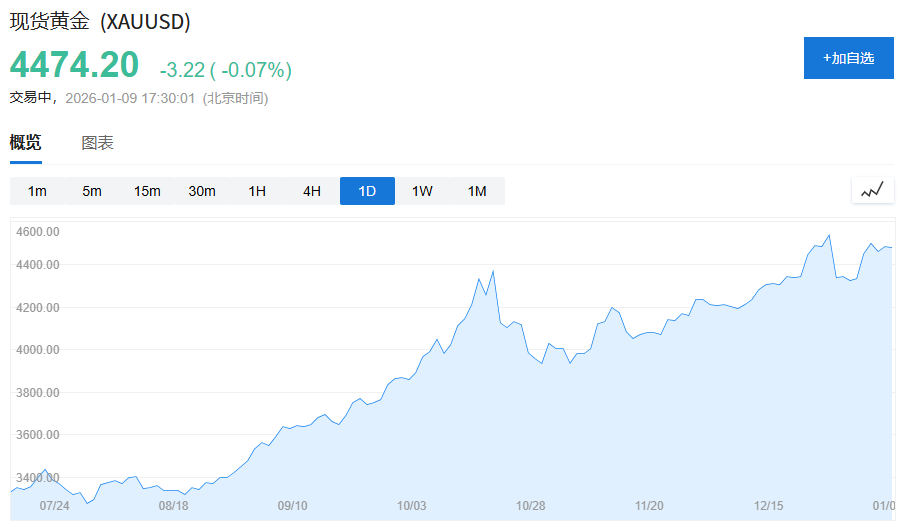The height and width of the screenshot is (532, 911).
Task: Click the 12/15 date axis marker
Action: click(x=768, y=506)
